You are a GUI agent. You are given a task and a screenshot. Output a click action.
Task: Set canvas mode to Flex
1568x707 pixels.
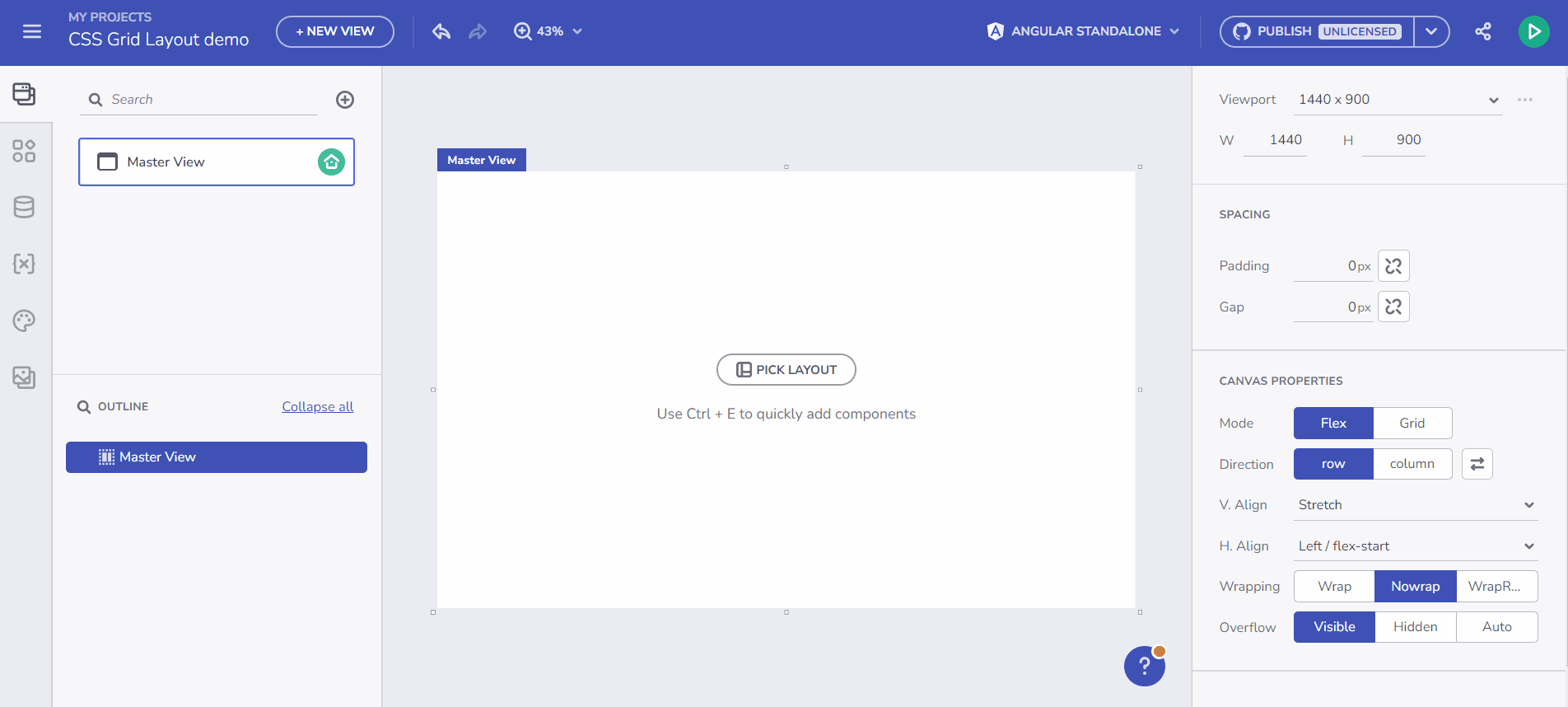[1333, 424]
